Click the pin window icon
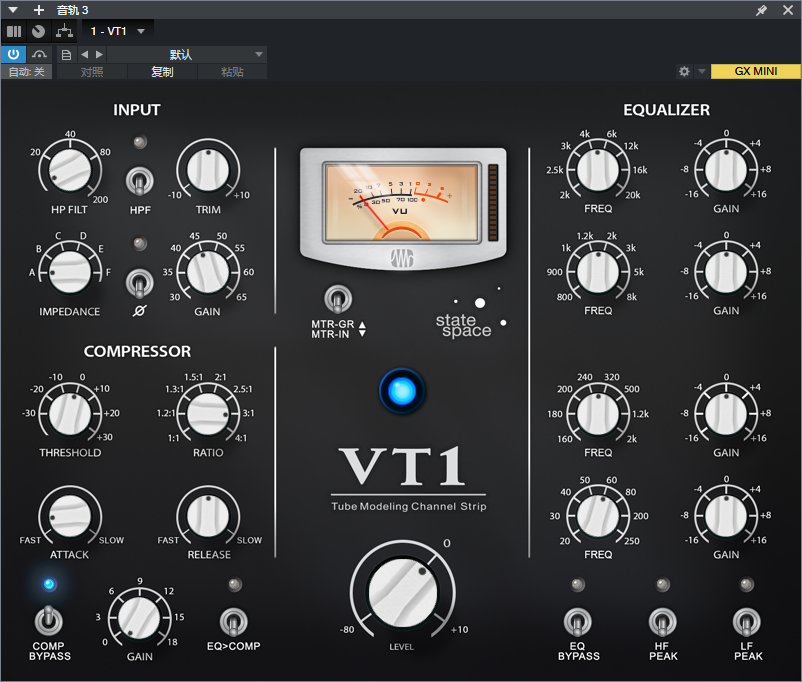 click(761, 10)
